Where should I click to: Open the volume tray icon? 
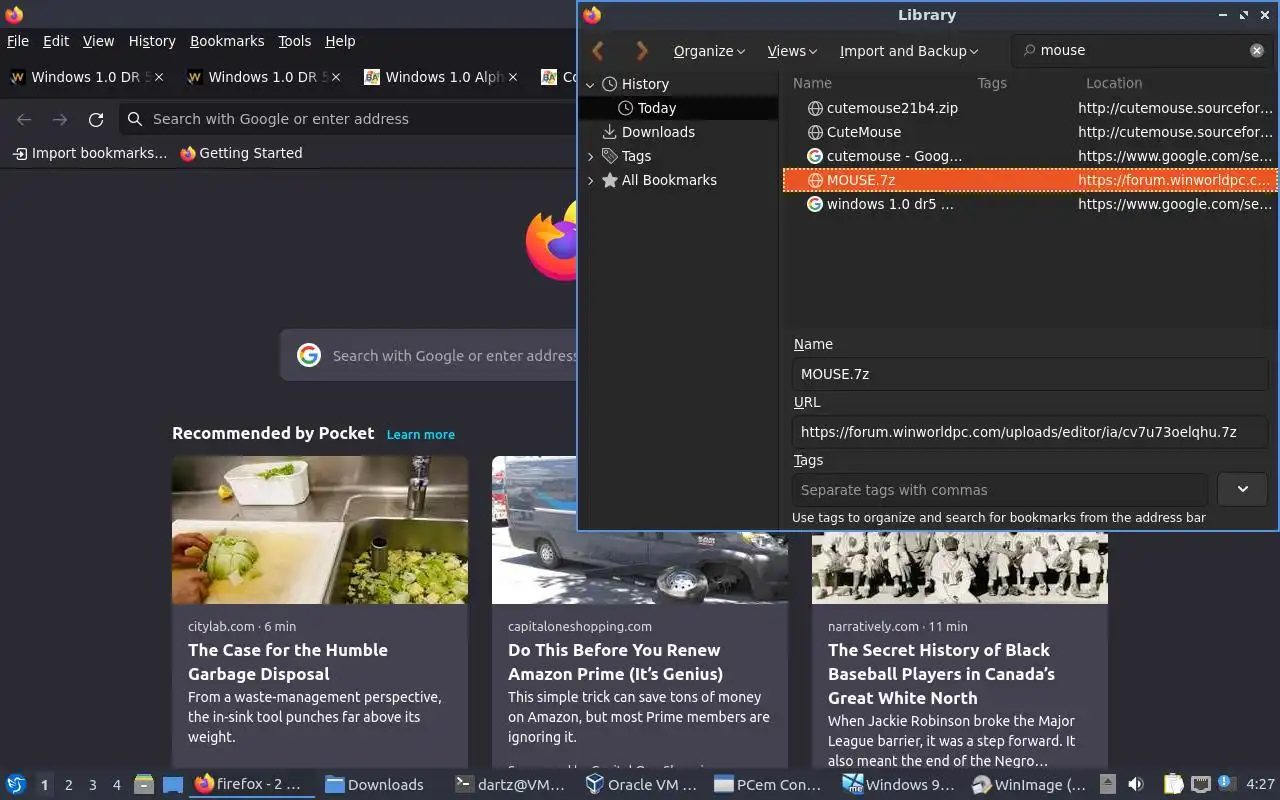[x=1135, y=785]
